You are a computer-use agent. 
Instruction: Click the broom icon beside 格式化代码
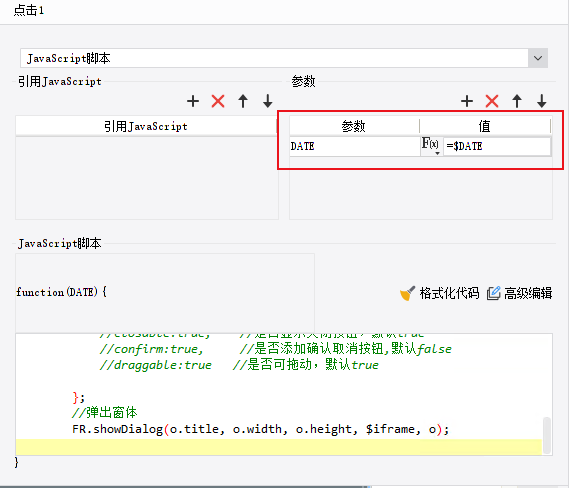click(407, 293)
